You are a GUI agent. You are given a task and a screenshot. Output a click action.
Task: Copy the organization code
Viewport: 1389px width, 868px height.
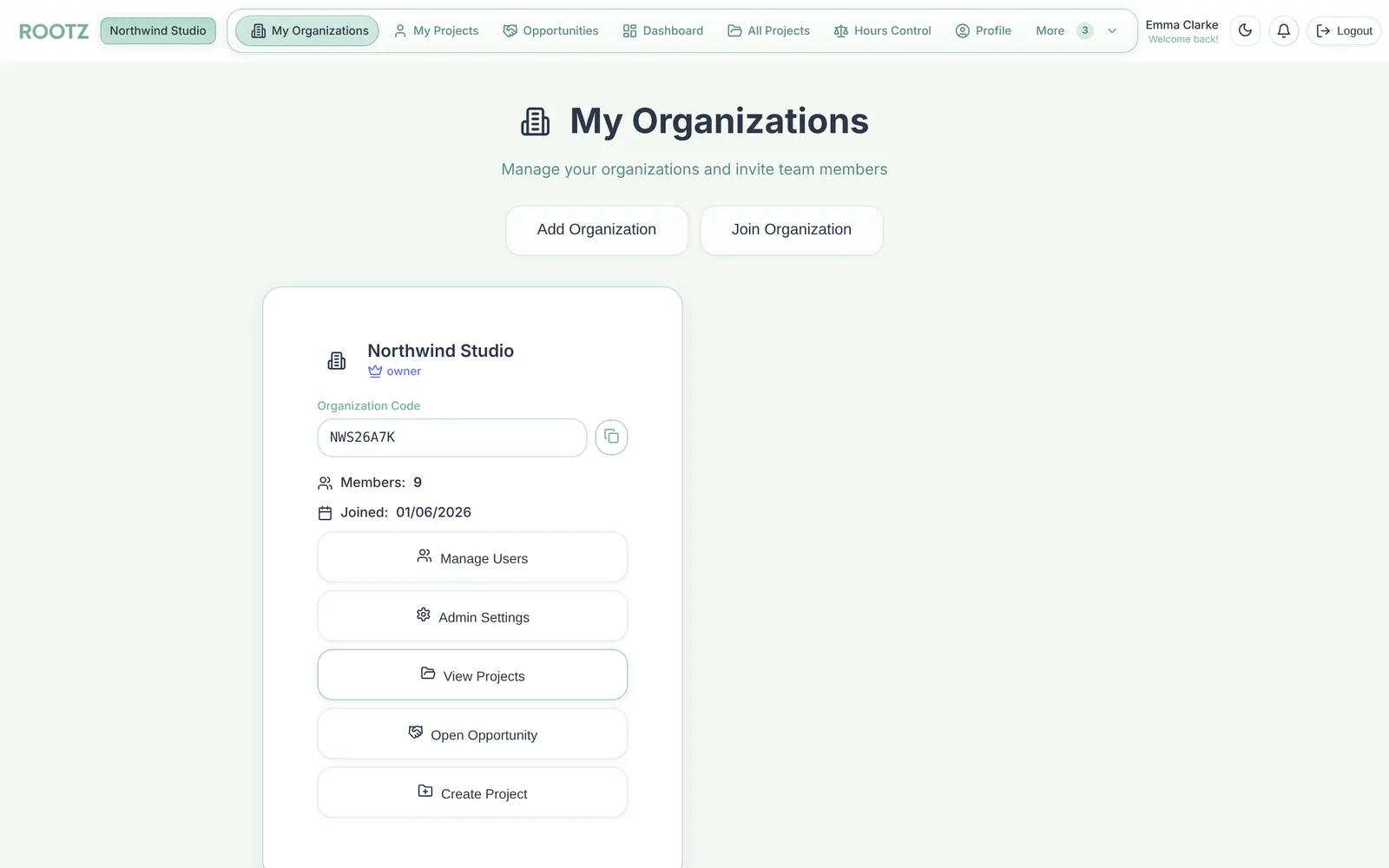click(611, 437)
